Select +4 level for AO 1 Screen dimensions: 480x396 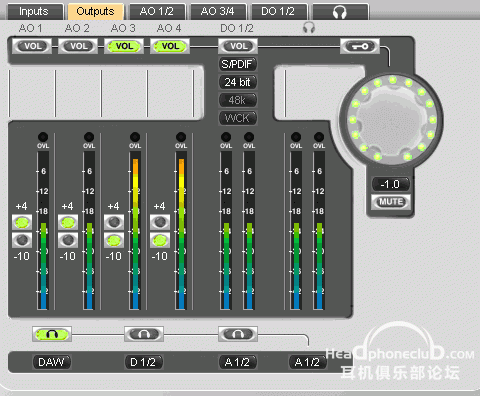pyautogui.click(x=22, y=222)
